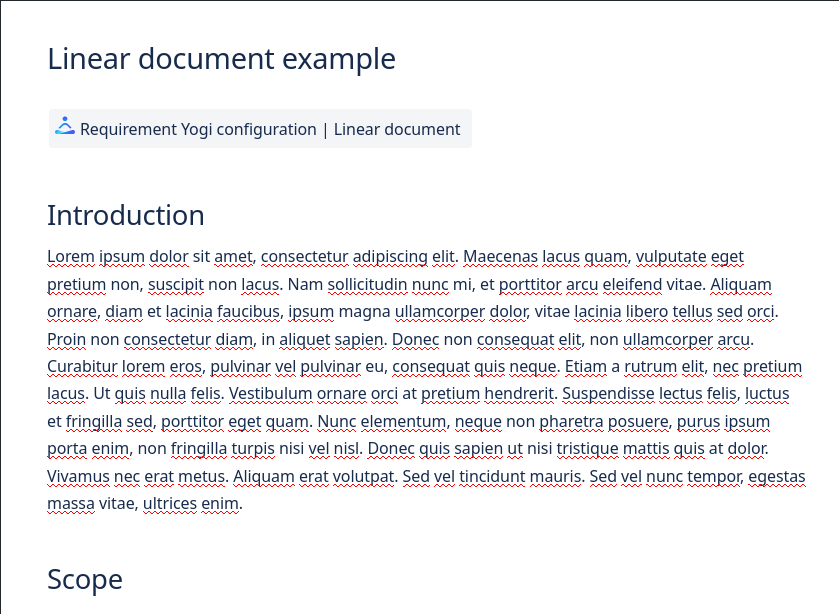
Task: Click the underlined word "sollicitudin"
Action: [362, 284]
